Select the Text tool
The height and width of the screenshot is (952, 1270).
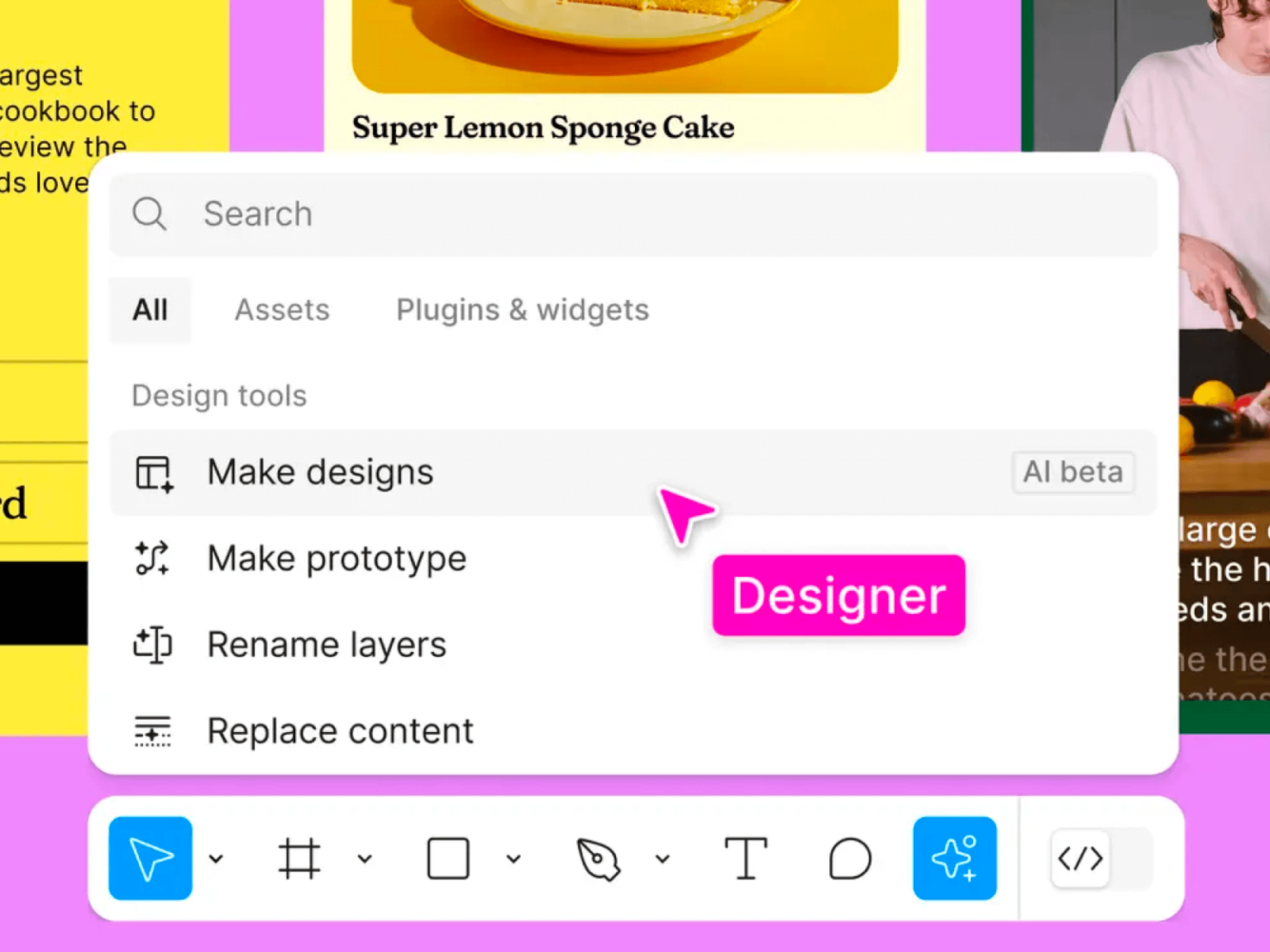[746, 859]
